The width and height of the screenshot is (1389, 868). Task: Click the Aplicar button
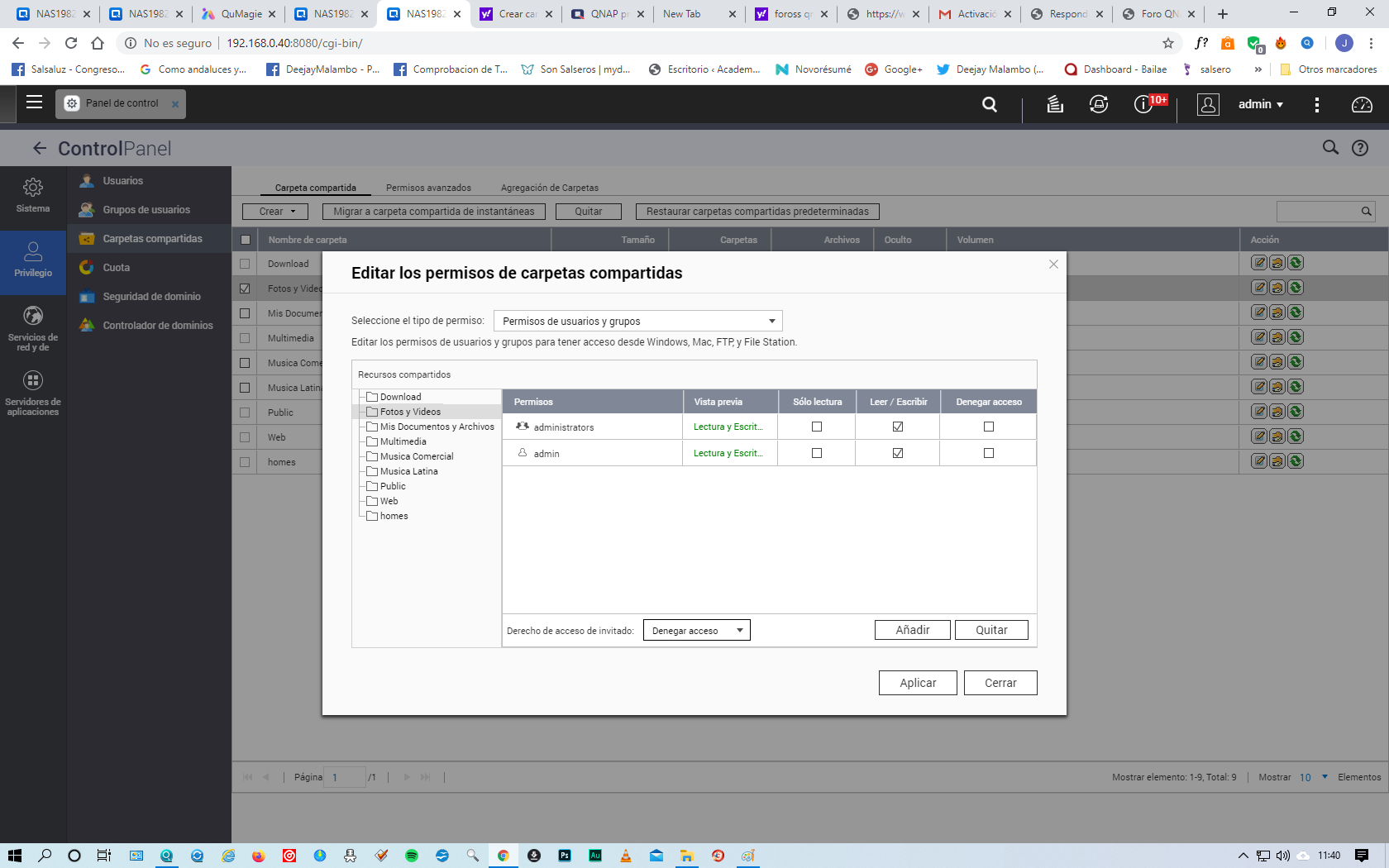[x=918, y=683]
